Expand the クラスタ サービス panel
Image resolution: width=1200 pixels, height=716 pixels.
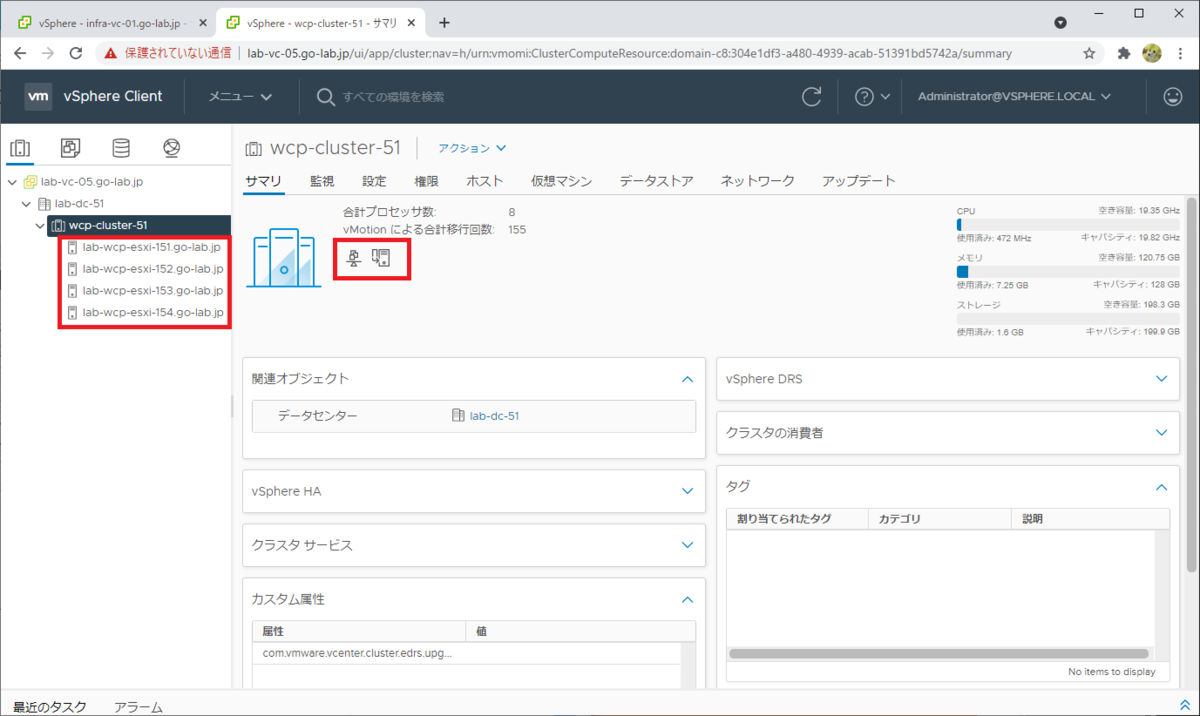pos(687,545)
